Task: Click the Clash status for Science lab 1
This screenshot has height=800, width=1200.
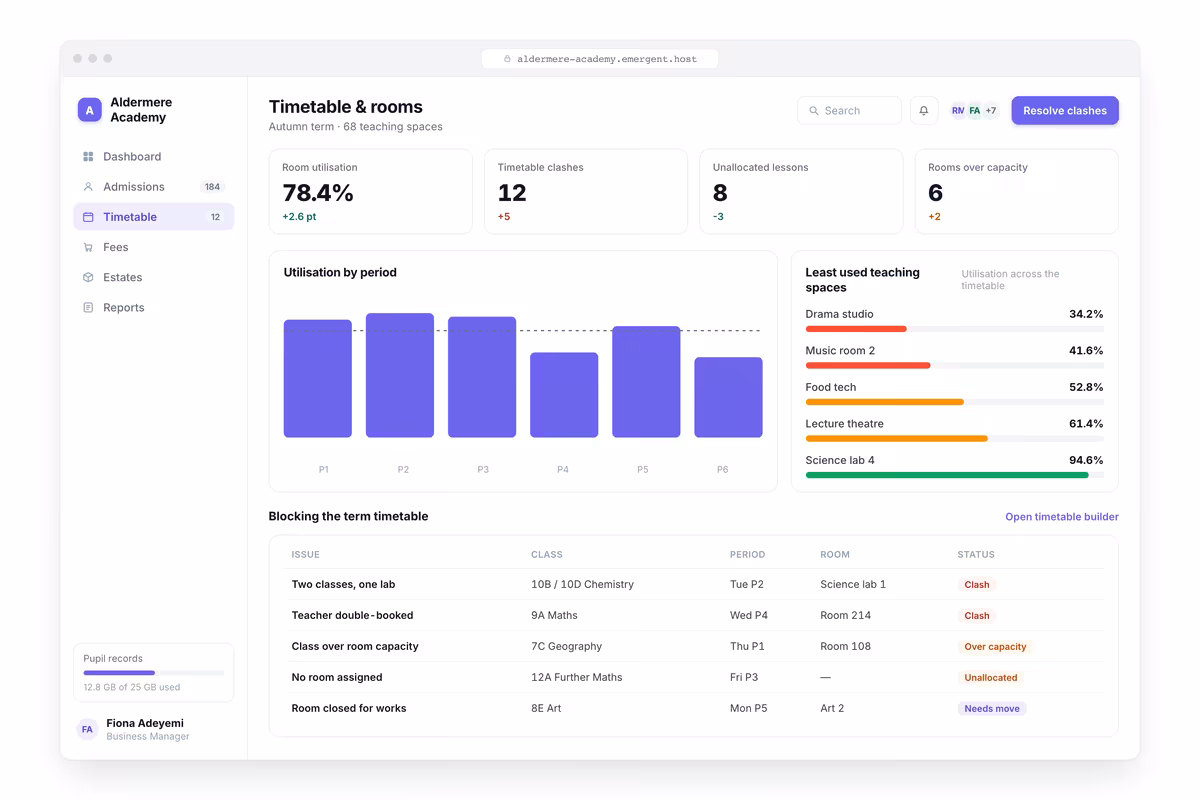Action: 977,585
